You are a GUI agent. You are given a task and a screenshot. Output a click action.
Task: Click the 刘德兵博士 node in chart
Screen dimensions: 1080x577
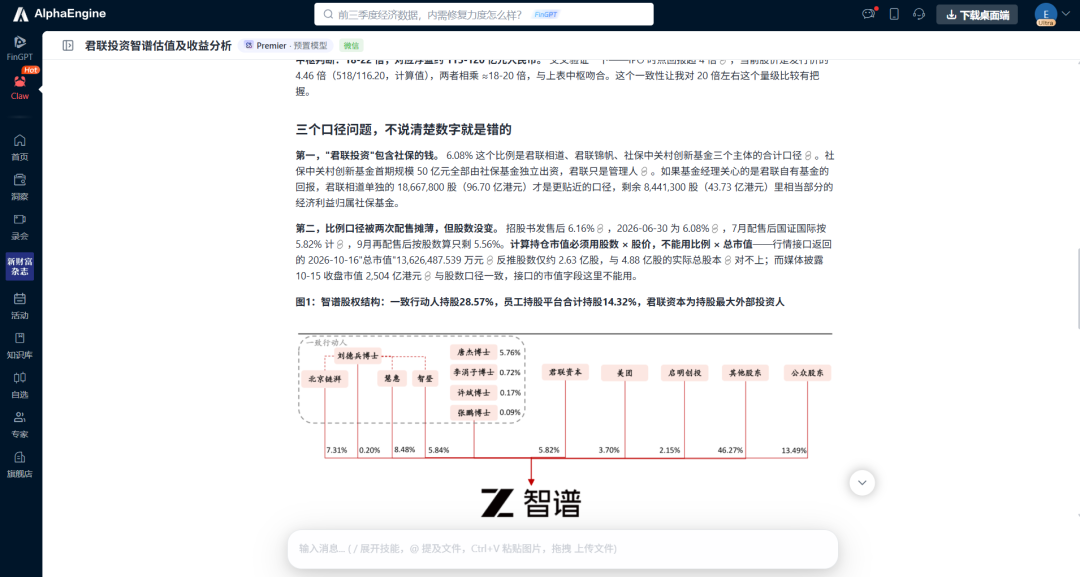(357, 356)
